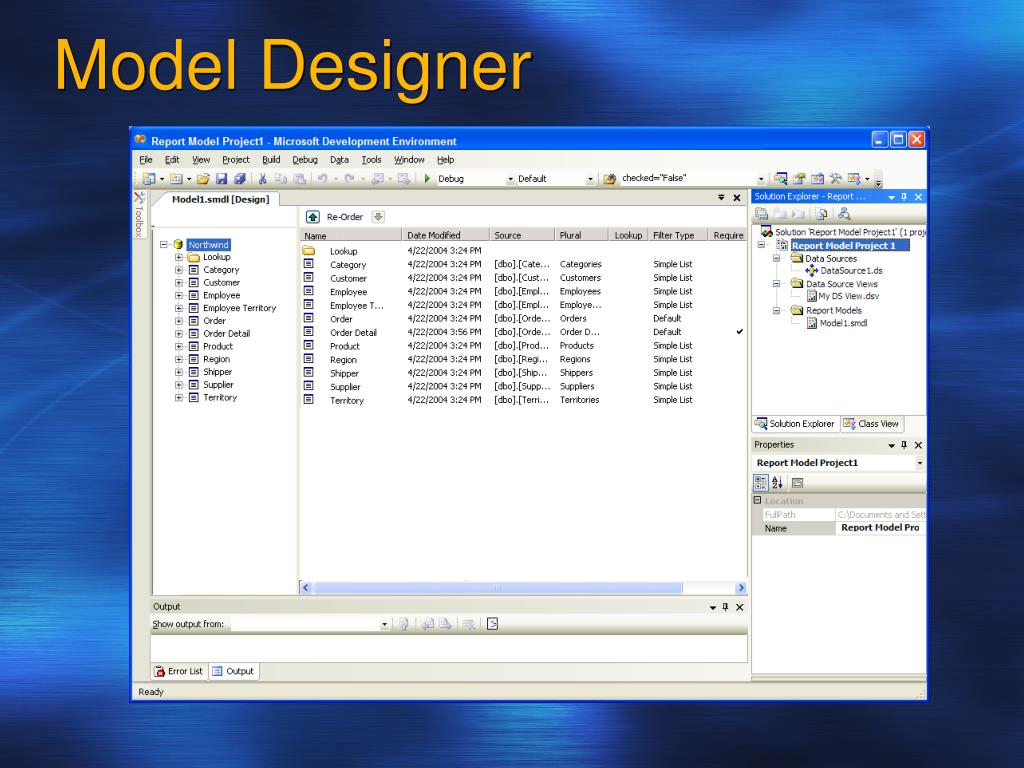Select Model1.smdl in Solution Explorer
1024x768 pixels.
tap(843, 323)
